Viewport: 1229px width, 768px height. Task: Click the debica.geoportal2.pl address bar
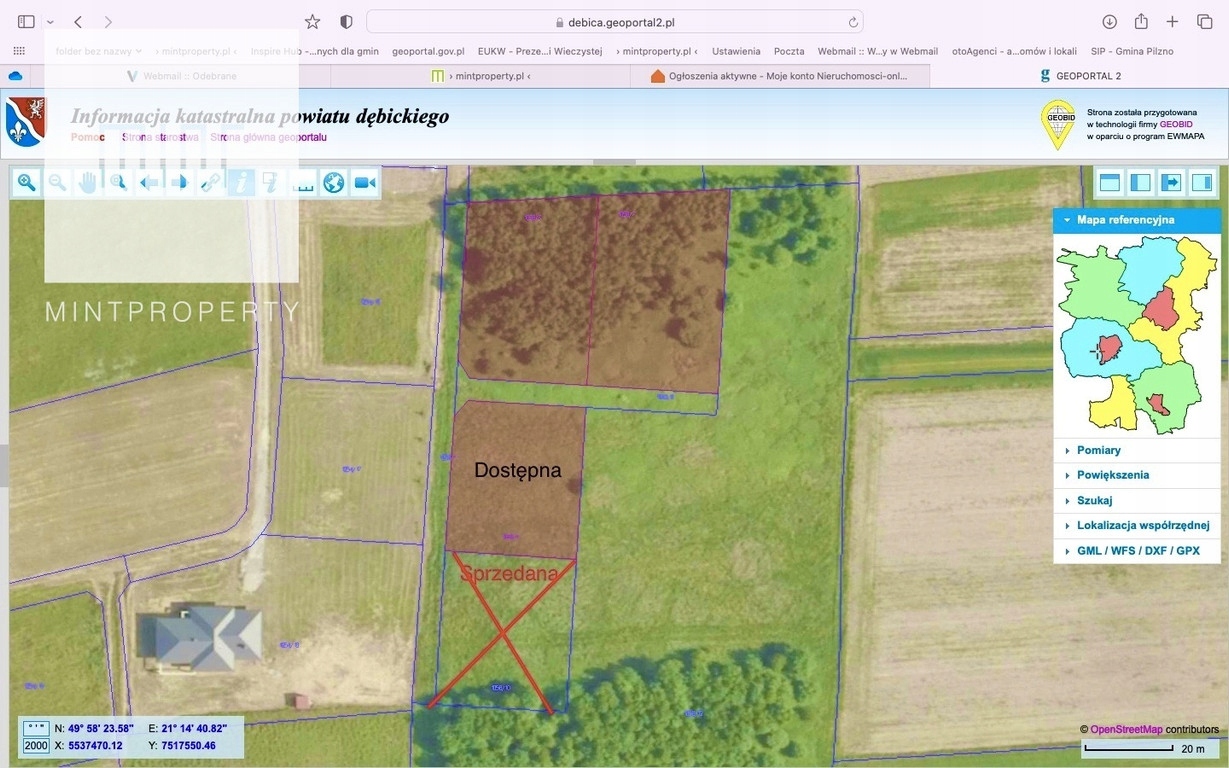coord(614,22)
